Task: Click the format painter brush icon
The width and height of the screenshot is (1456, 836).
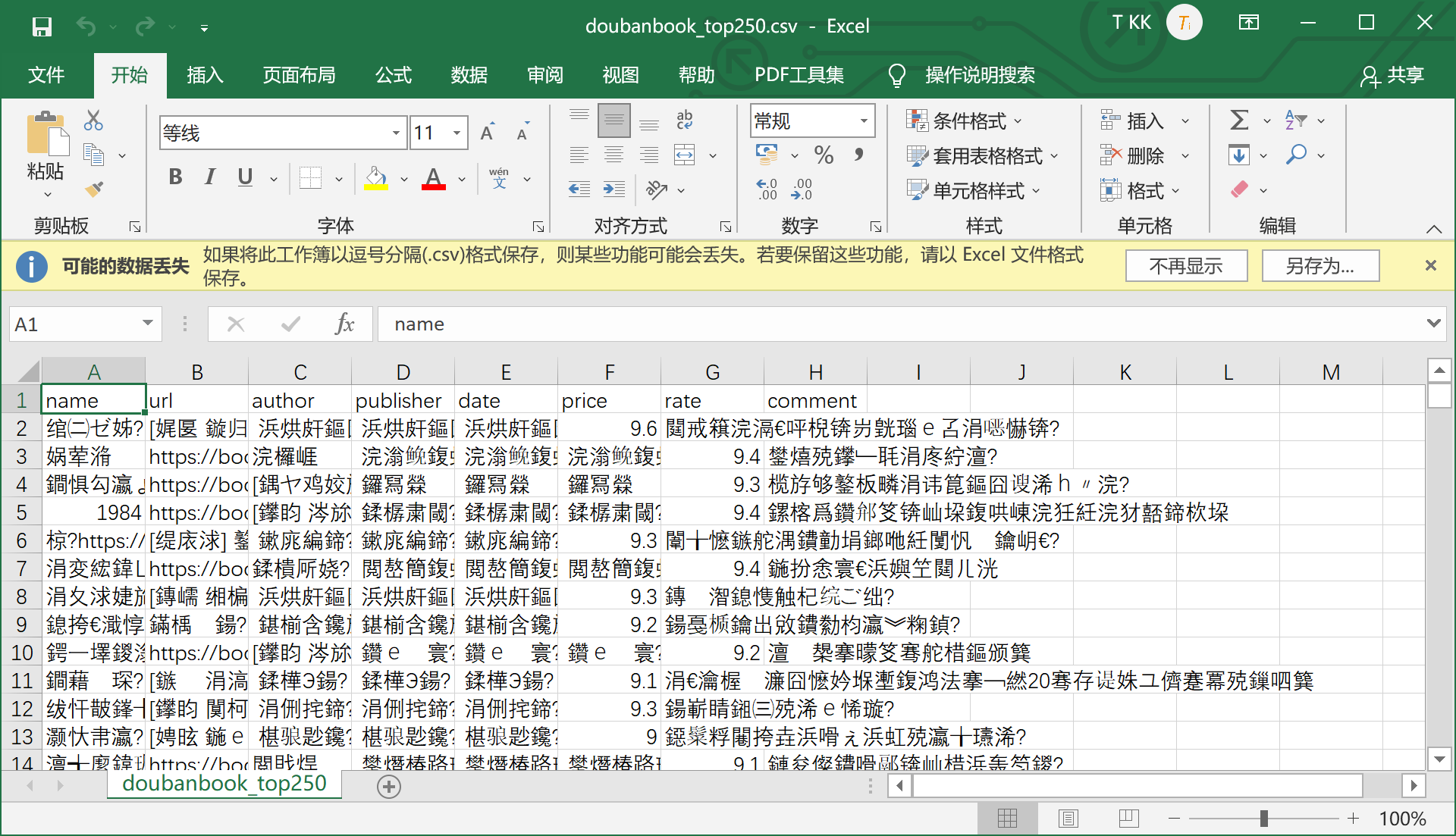Action: tap(94, 189)
